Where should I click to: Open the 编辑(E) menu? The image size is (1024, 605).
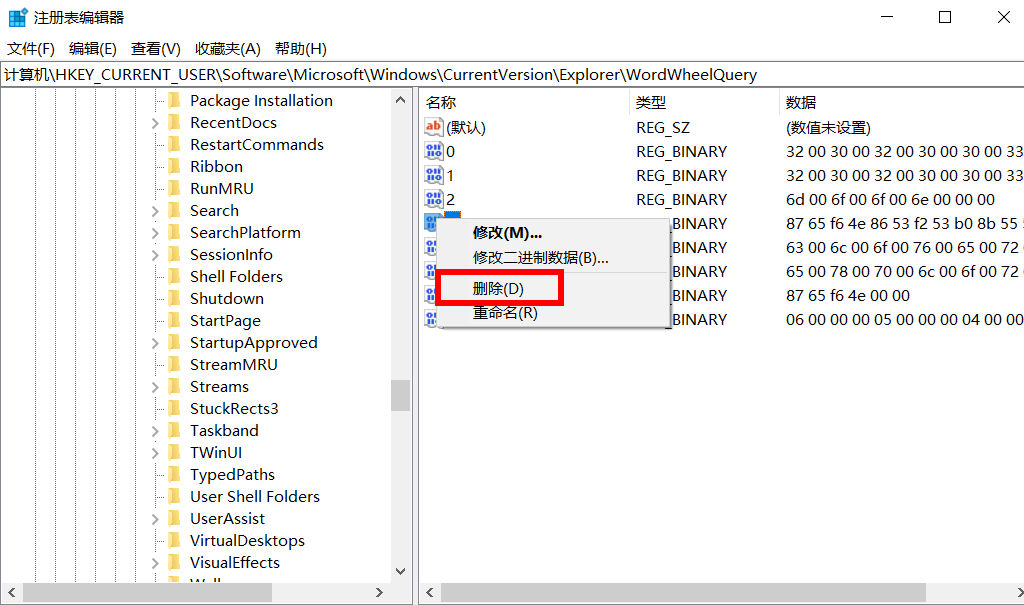click(x=93, y=48)
